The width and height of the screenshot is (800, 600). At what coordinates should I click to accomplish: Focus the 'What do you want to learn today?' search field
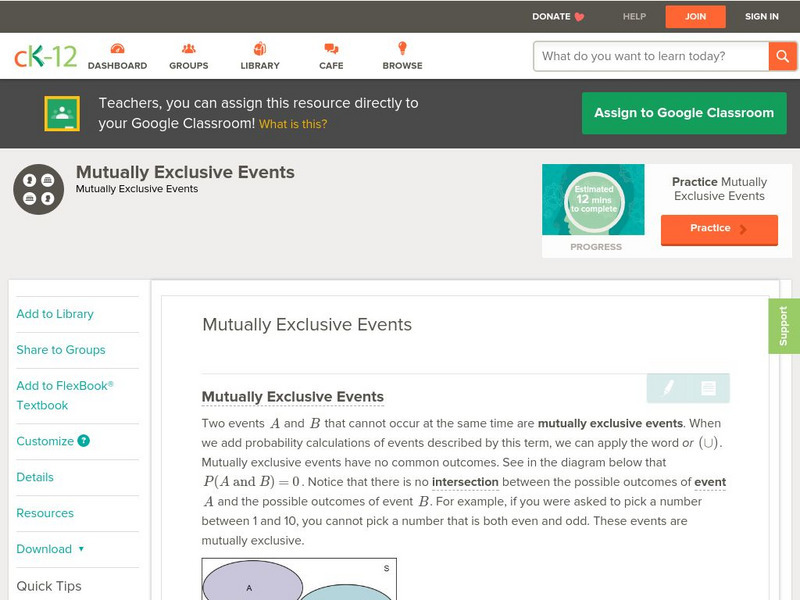(651, 56)
